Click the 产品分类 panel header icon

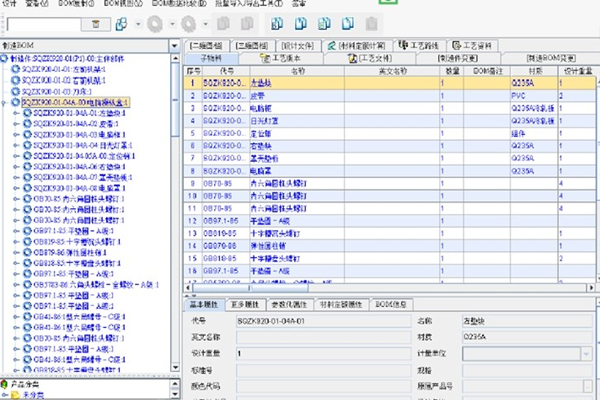click(x=4, y=384)
